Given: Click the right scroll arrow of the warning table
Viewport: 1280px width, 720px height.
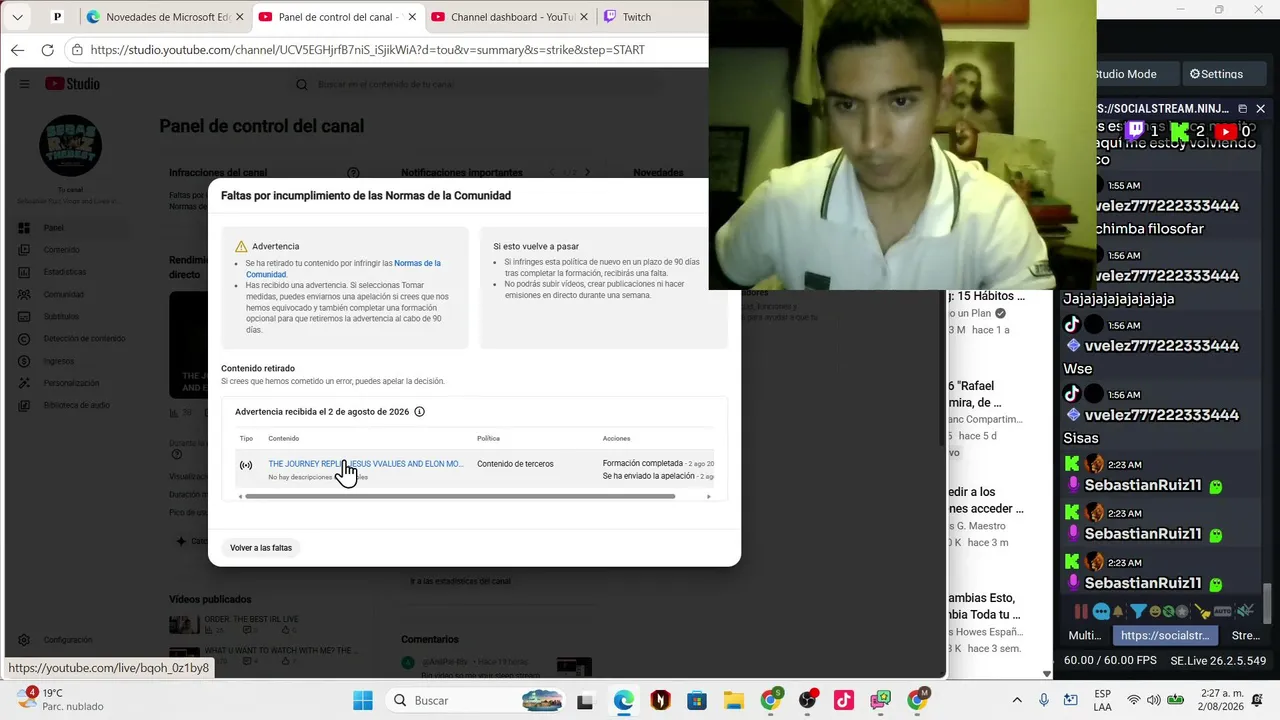Looking at the screenshot, I should [709, 497].
